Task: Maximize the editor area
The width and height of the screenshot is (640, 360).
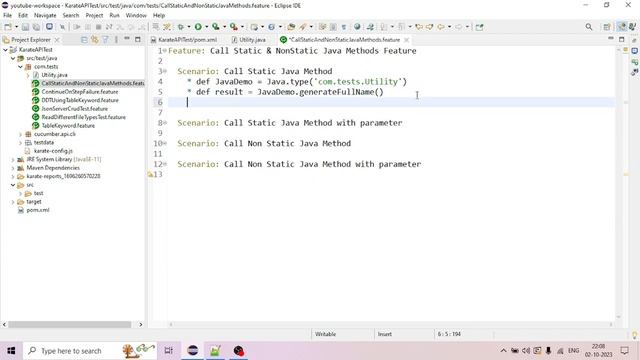Action: click(x=622, y=40)
